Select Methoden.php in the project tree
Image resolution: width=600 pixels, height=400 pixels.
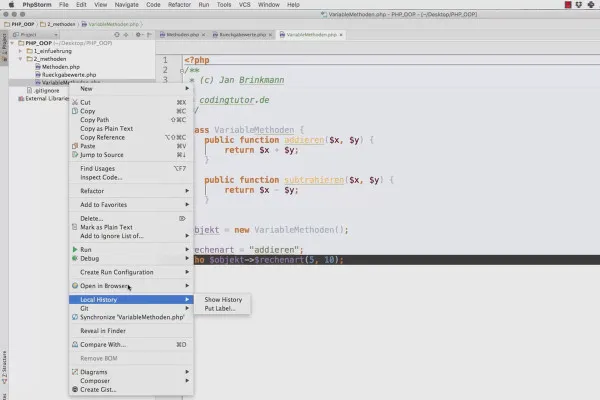61,67
